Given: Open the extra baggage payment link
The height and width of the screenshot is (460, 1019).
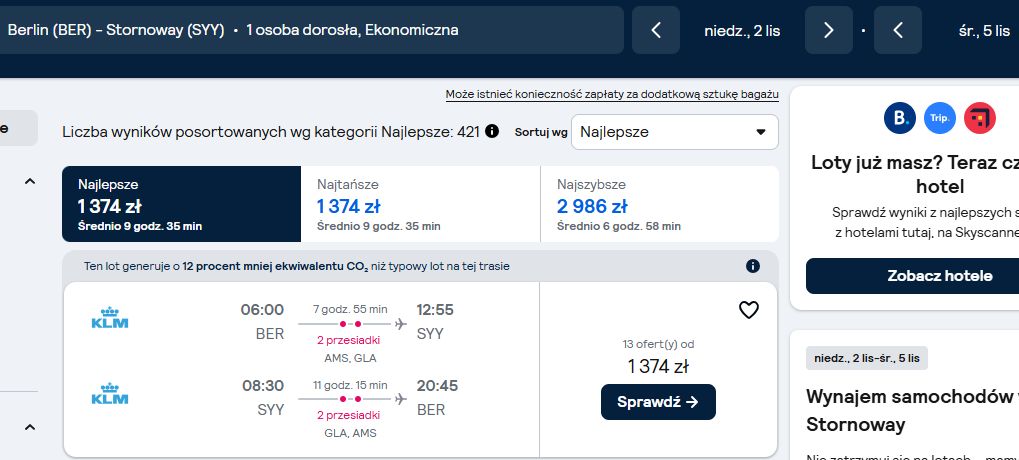Looking at the screenshot, I should coord(612,95).
